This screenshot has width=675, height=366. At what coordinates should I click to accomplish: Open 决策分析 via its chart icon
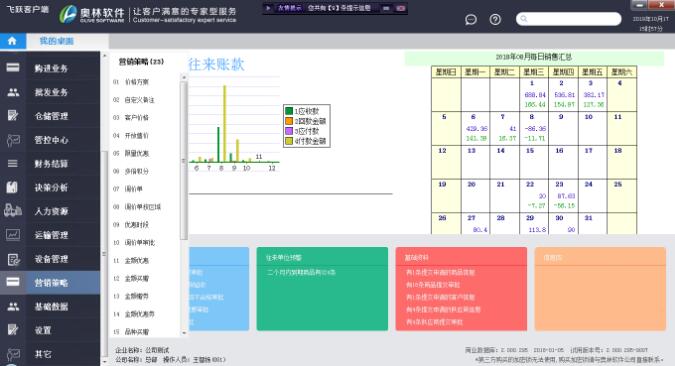tap(12, 187)
